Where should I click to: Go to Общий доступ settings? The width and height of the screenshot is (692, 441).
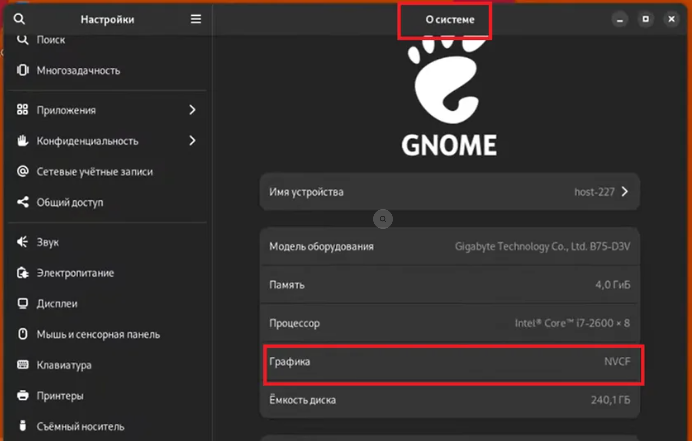point(107,202)
